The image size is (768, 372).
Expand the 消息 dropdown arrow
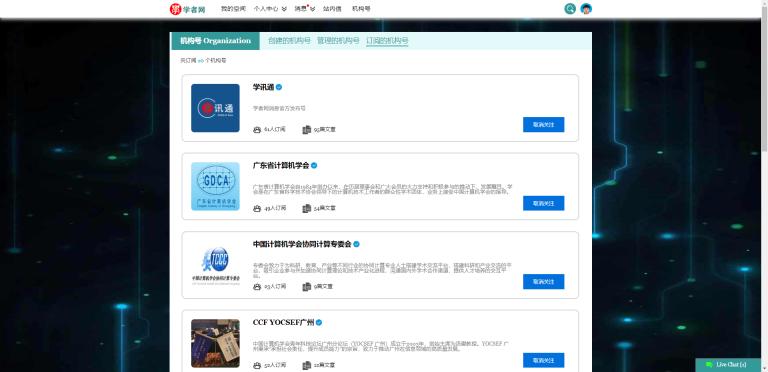[x=312, y=9]
